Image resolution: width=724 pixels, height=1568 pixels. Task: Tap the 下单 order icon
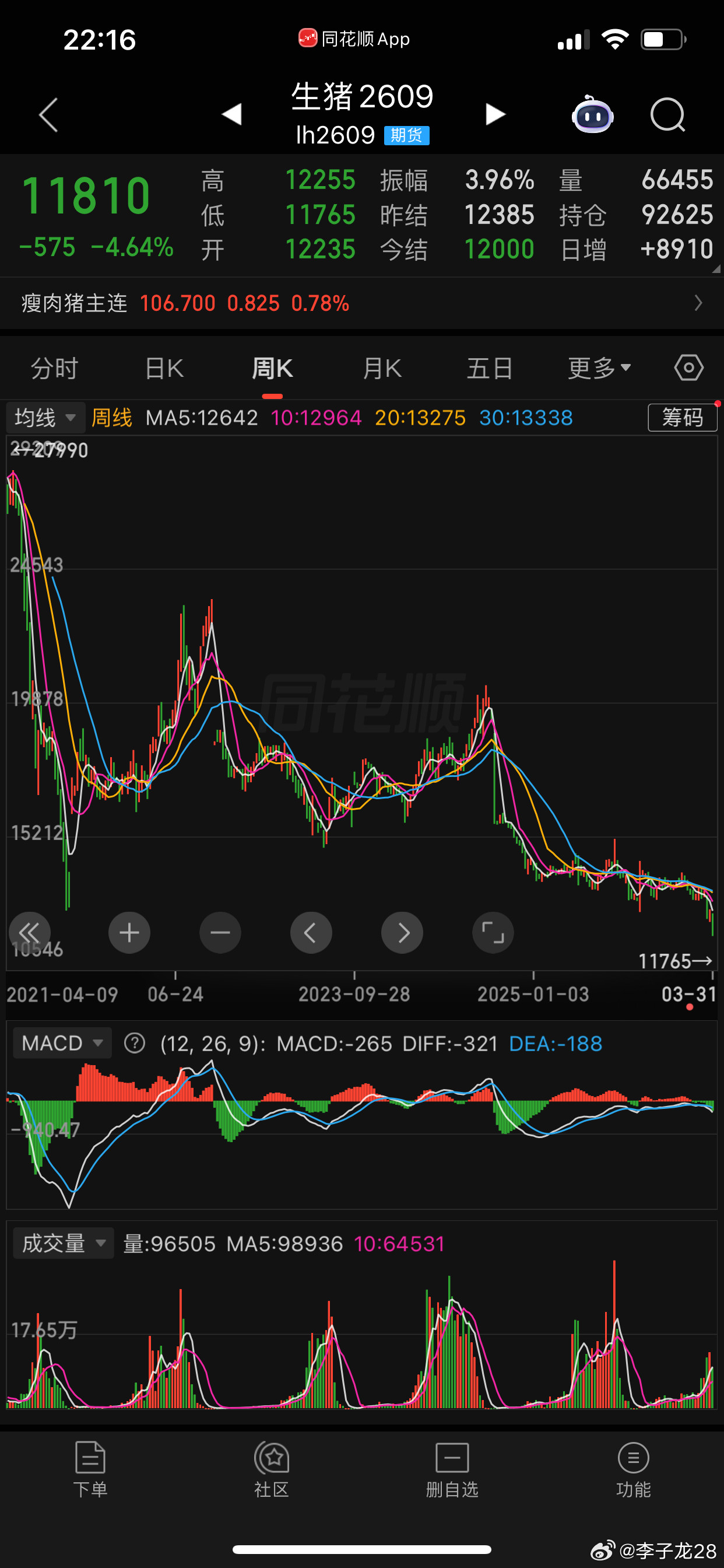tap(90, 1470)
